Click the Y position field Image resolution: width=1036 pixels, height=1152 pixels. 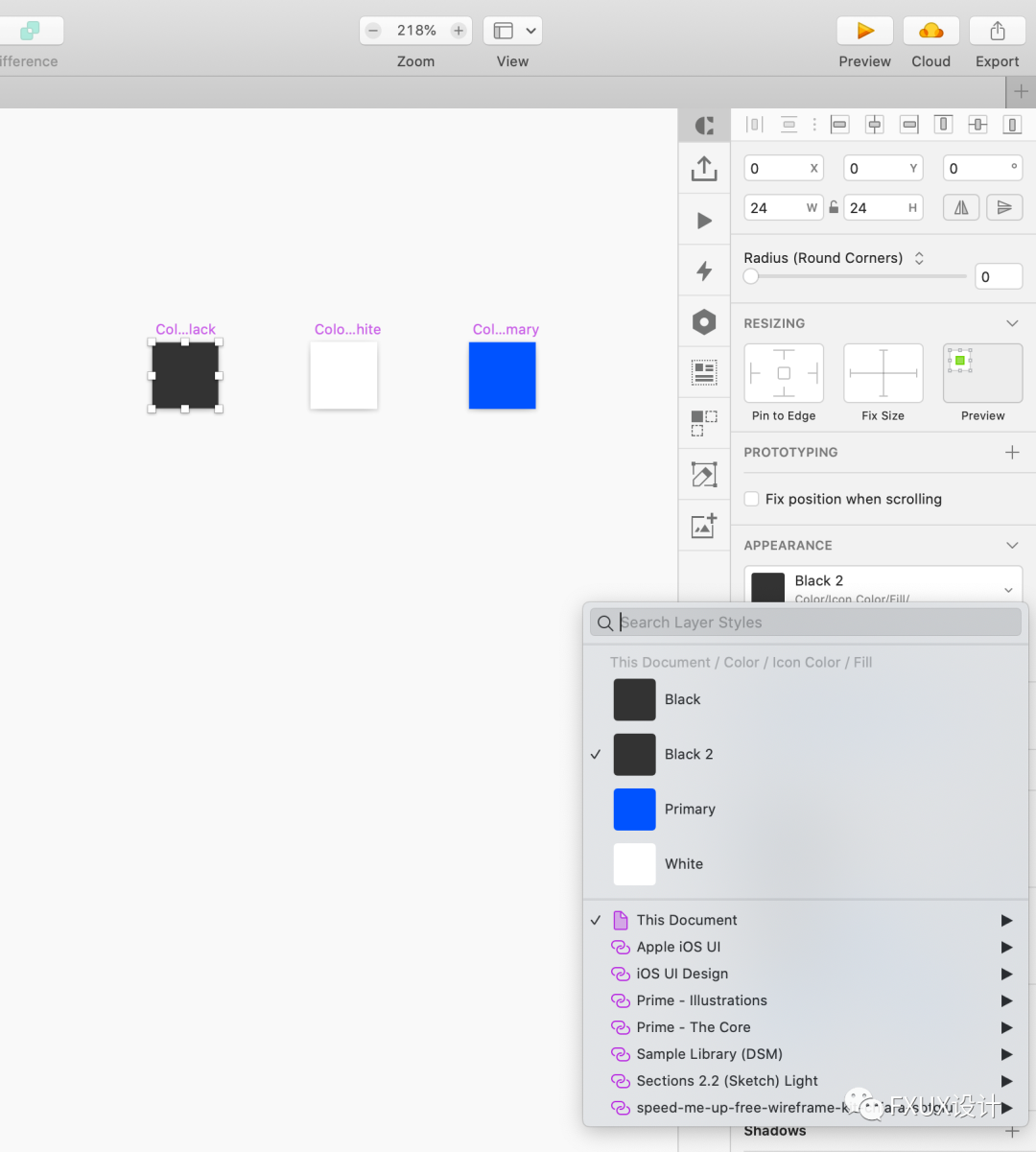[883, 168]
